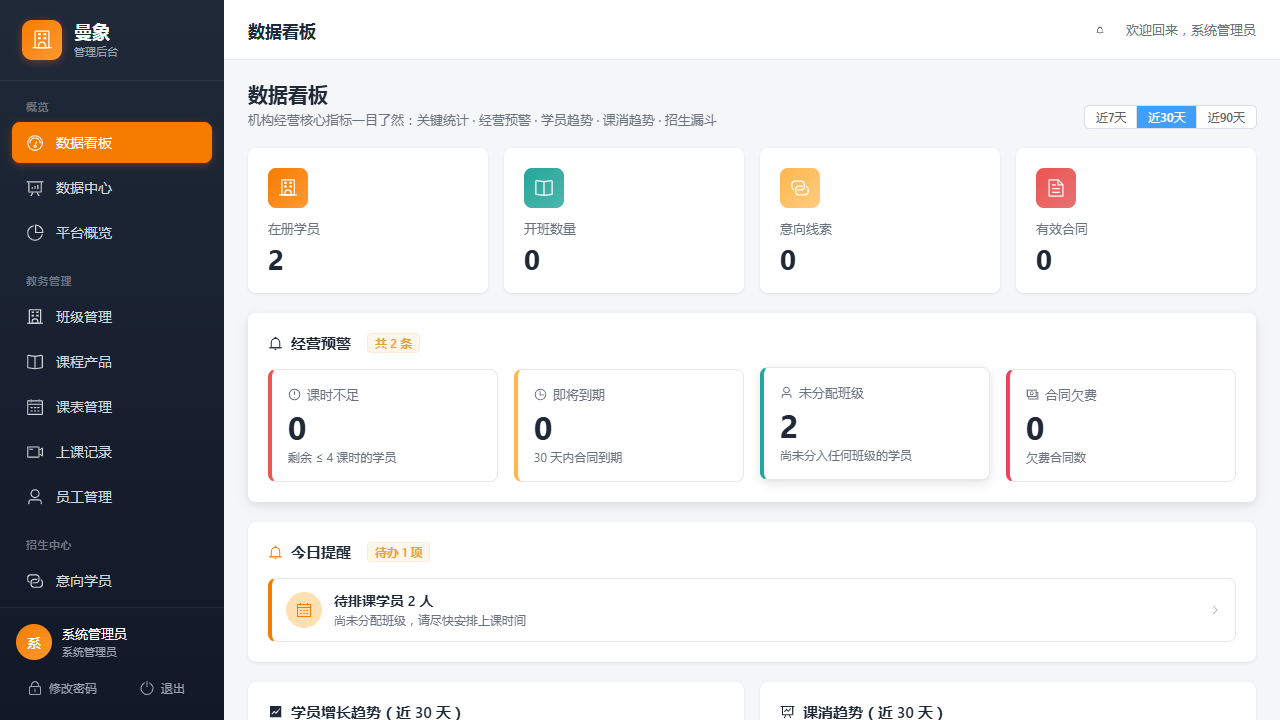Click the green 开班数量 book icon
The image size is (1280, 720).
pyautogui.click(x=544, y=188)
